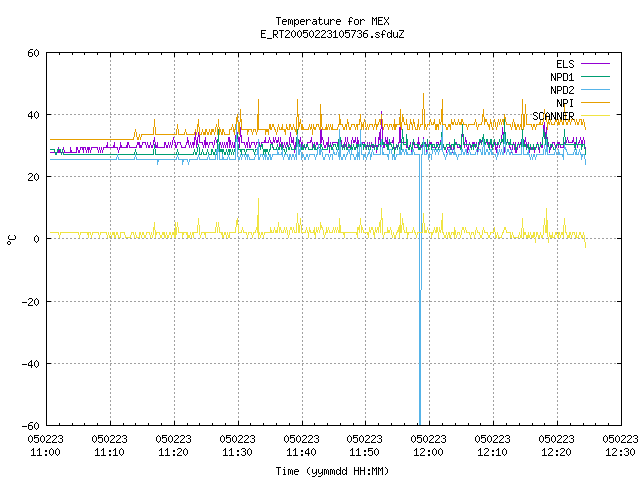Click the yellow SCANNER legend line sample
The height and width of the screenshot is (480, 640).
pyautogui.click(x=595, y=116)
